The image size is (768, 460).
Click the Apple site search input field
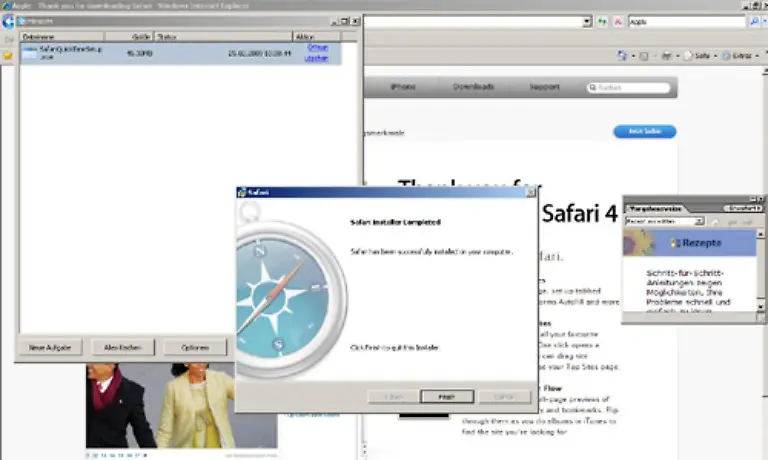tap(629, 87)
